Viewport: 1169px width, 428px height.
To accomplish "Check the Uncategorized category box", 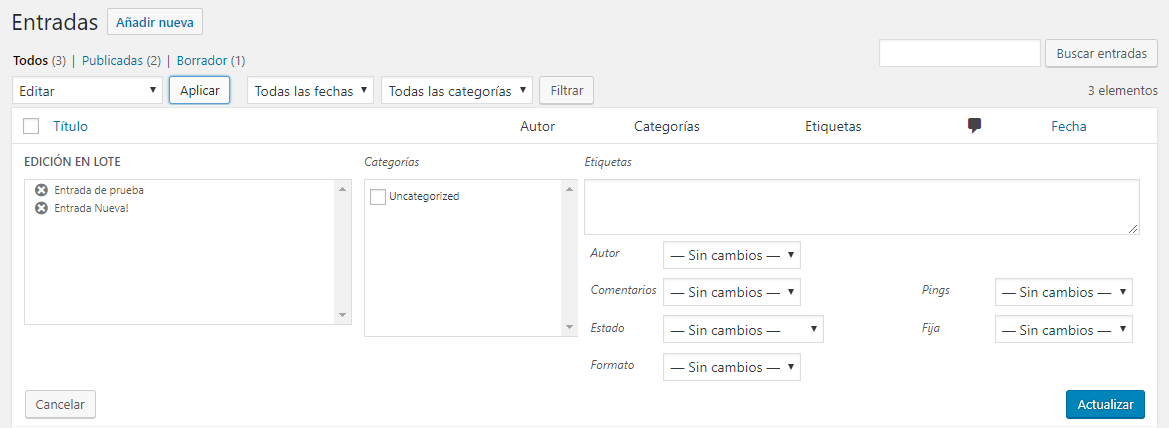I will (x=378, y=197).
